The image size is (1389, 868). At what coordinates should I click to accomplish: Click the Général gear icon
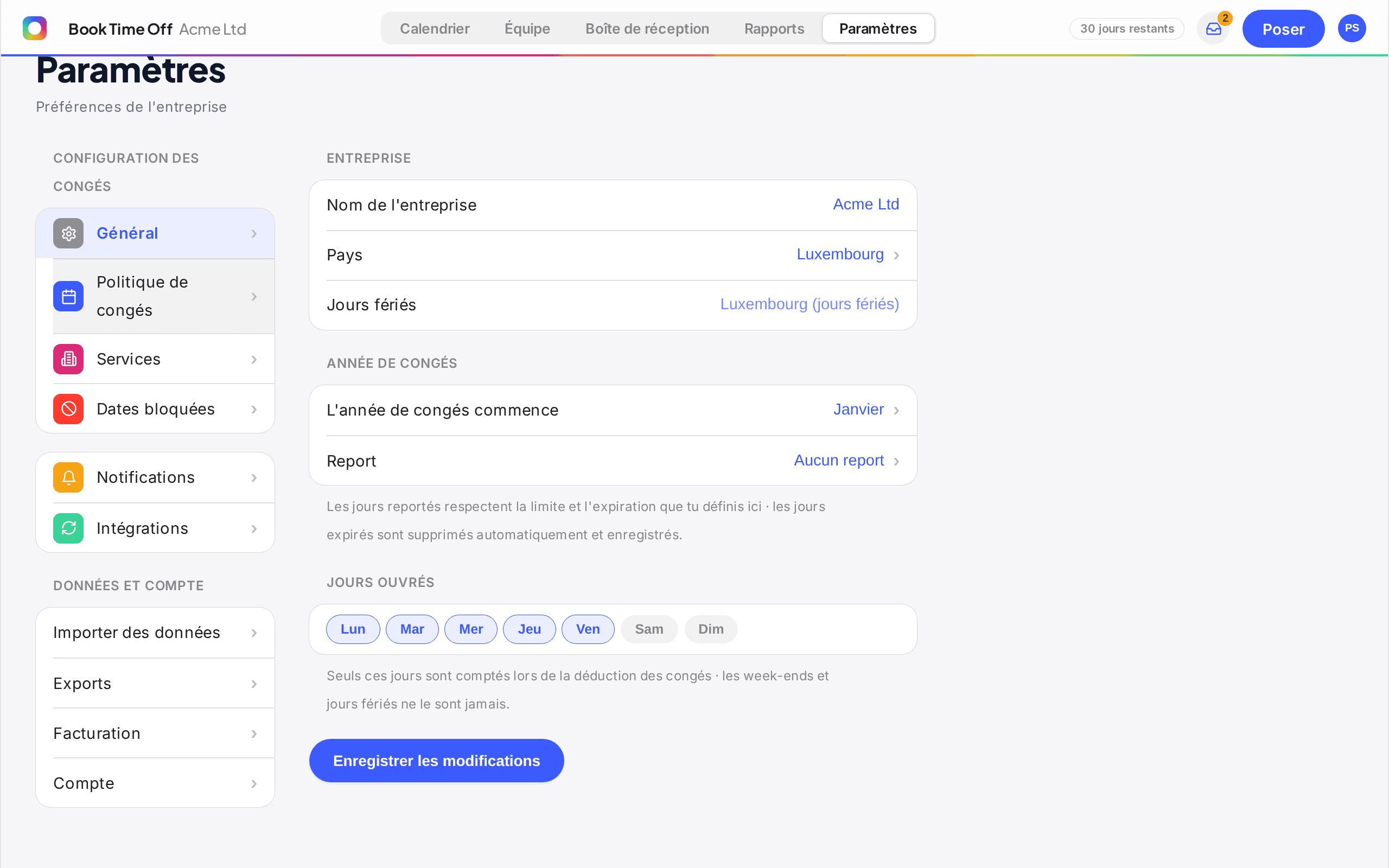point(68,233)
